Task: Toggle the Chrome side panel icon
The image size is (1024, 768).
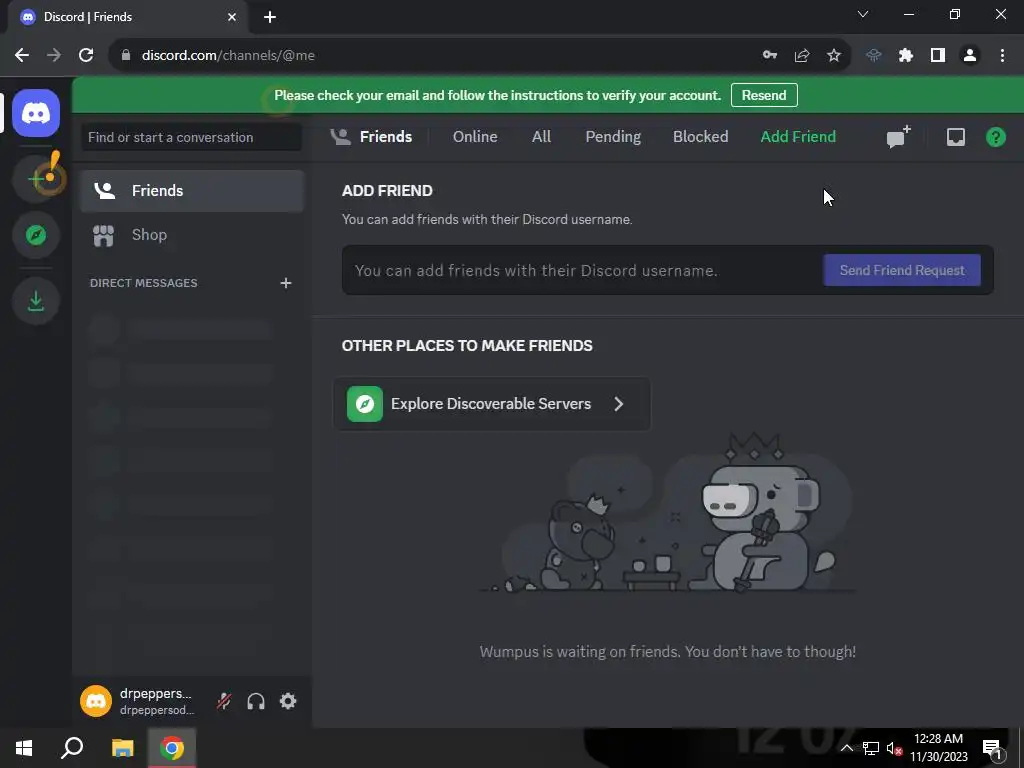Action: click(938, 56)
